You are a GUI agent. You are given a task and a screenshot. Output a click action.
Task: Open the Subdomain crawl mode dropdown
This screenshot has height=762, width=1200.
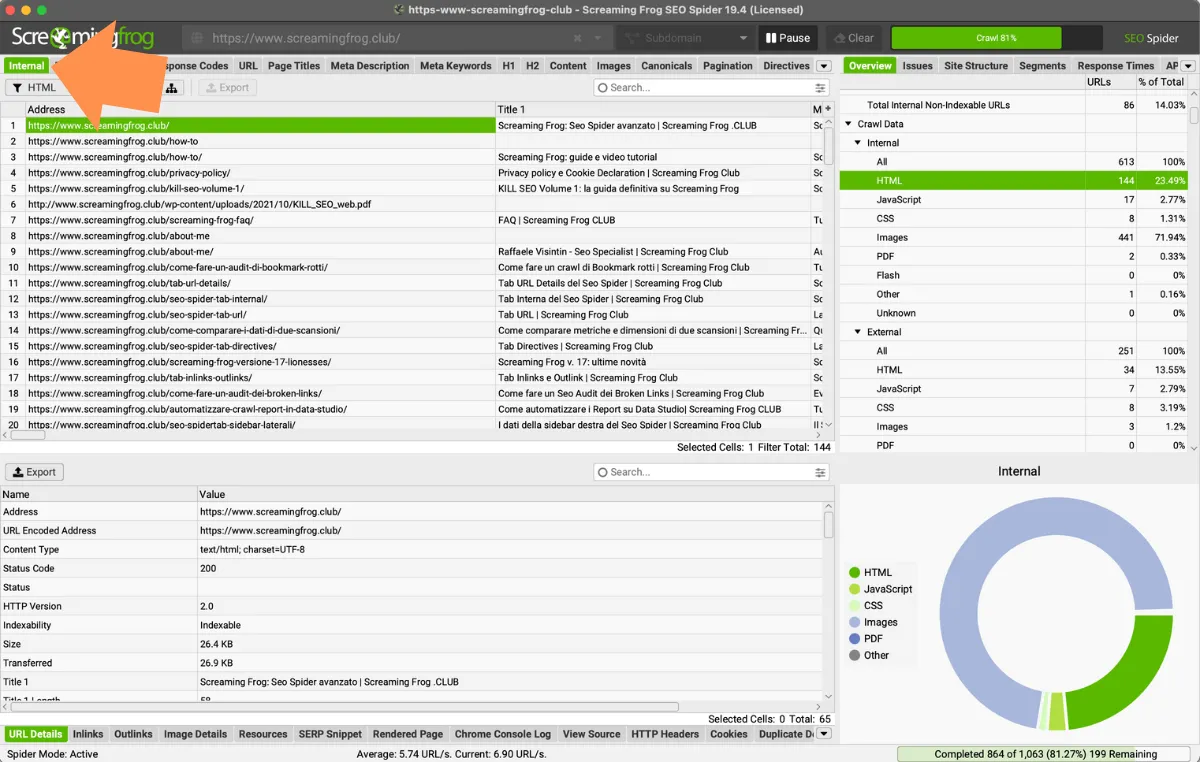pyautogui.click(x=684, y=38)
